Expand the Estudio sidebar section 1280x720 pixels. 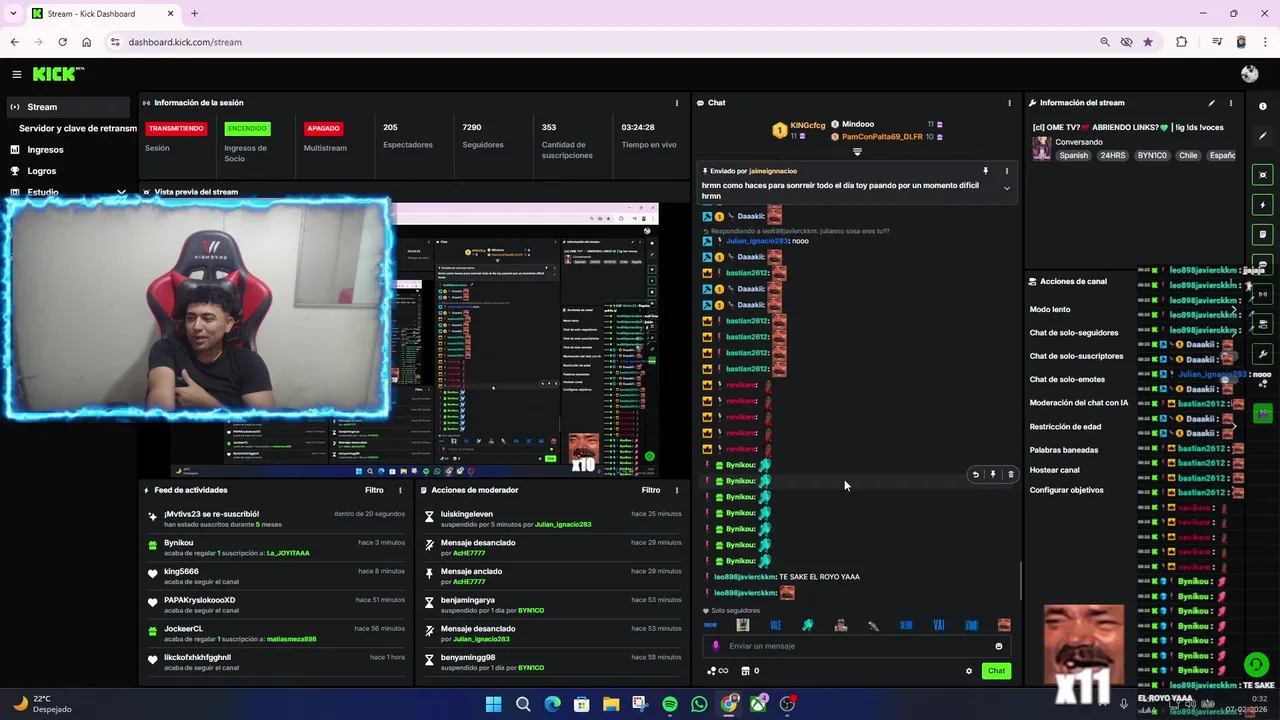click(121, 192)
